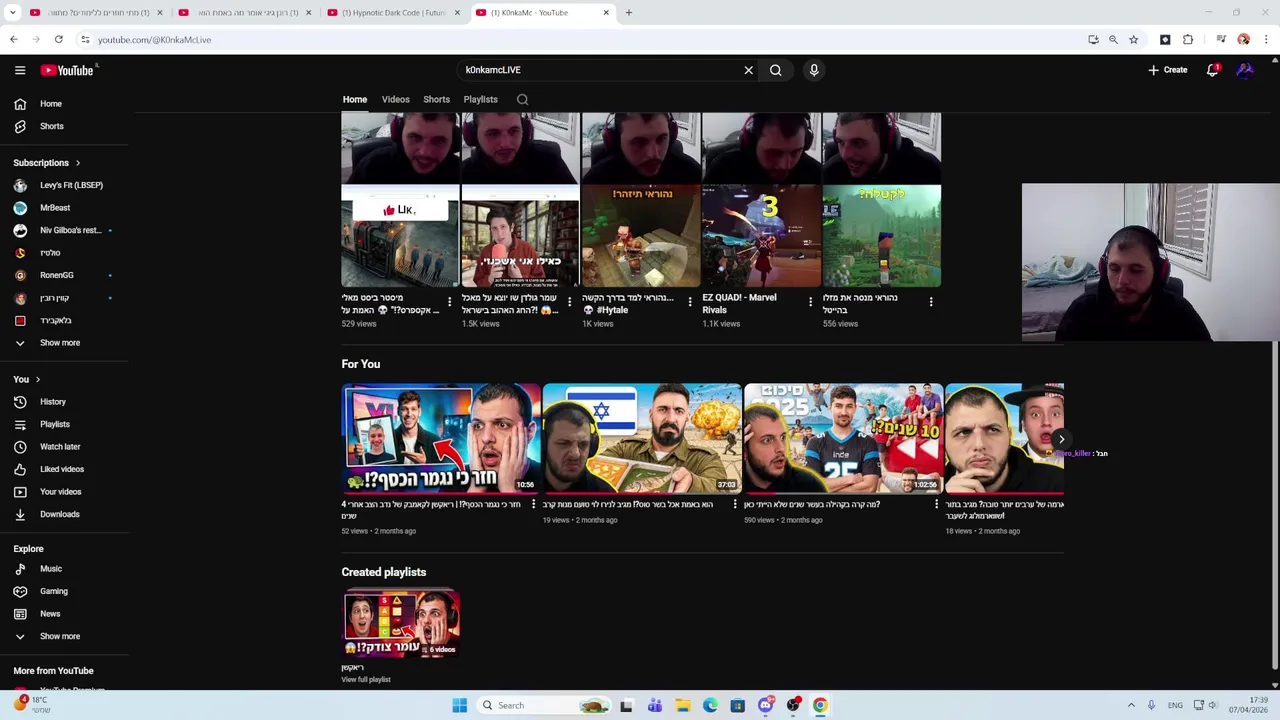Open a new Chrome tab
The width and height of the screenshot is (1280, 720).
point(628,13)
